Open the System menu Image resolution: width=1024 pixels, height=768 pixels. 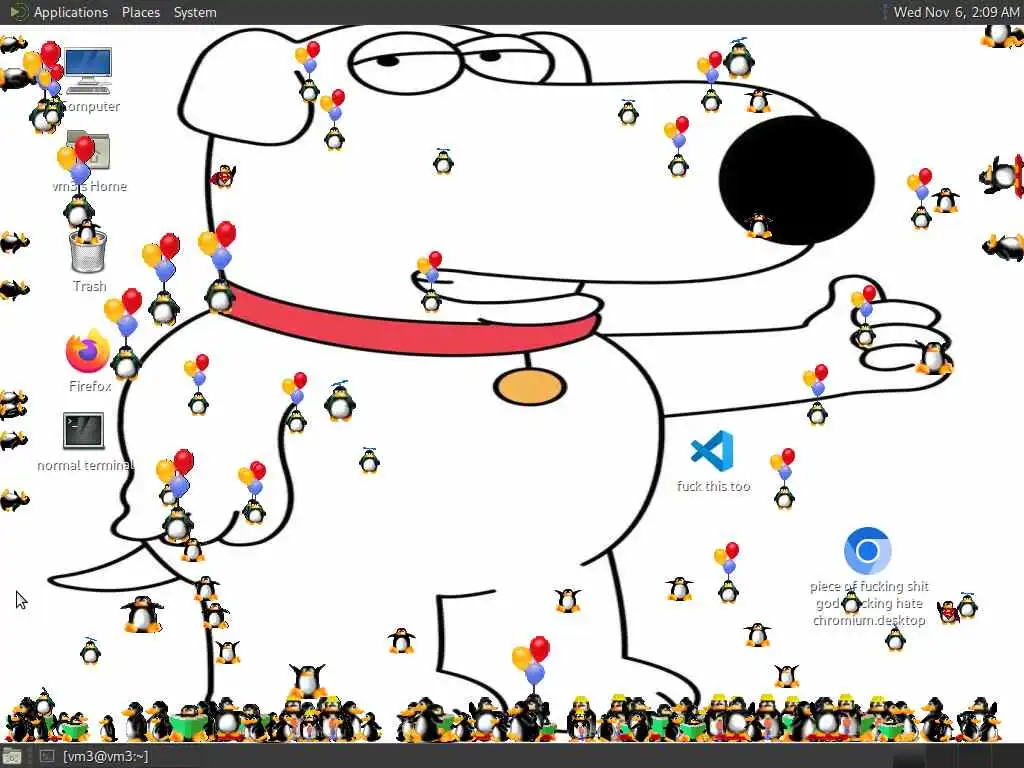(x=195, y=12)
